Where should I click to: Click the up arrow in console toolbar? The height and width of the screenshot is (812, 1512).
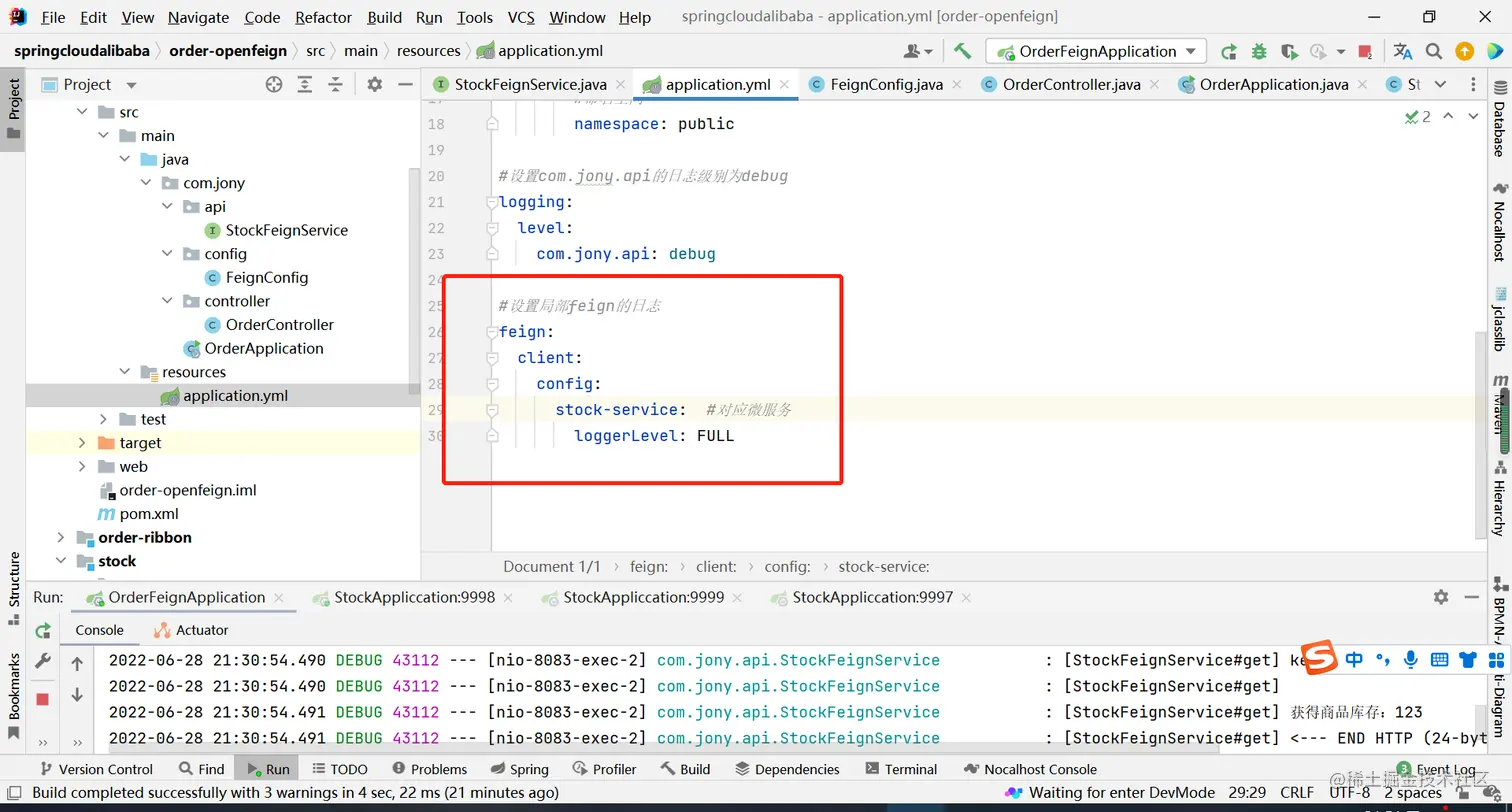(x=77, y=663)
